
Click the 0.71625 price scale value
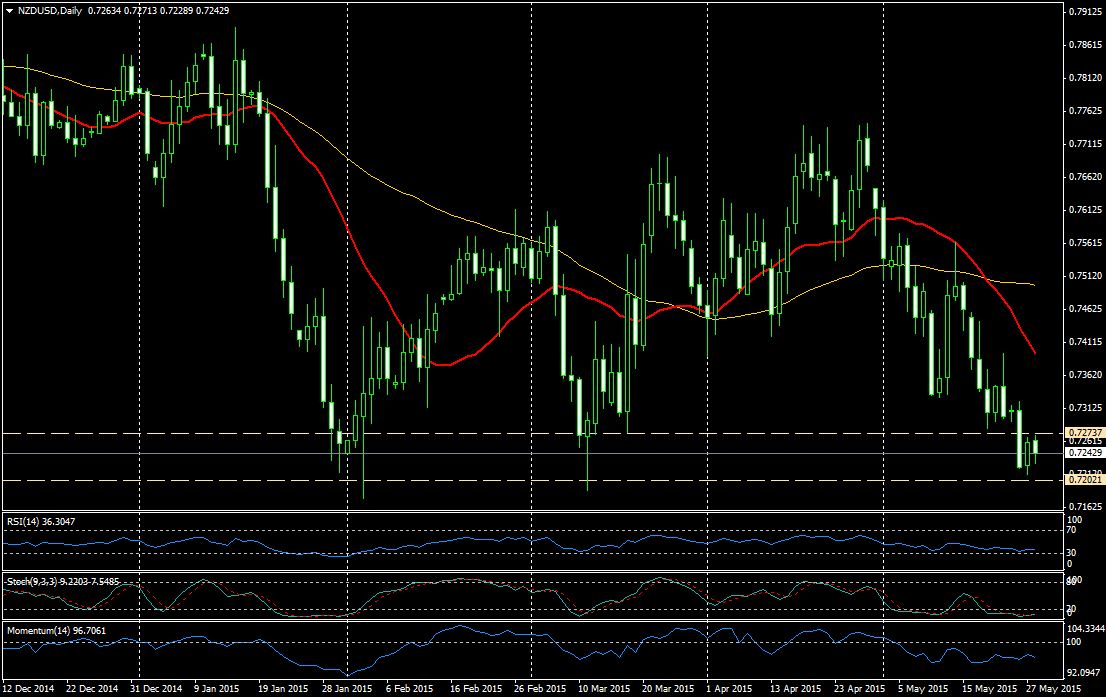click(x=1084, y=506)
